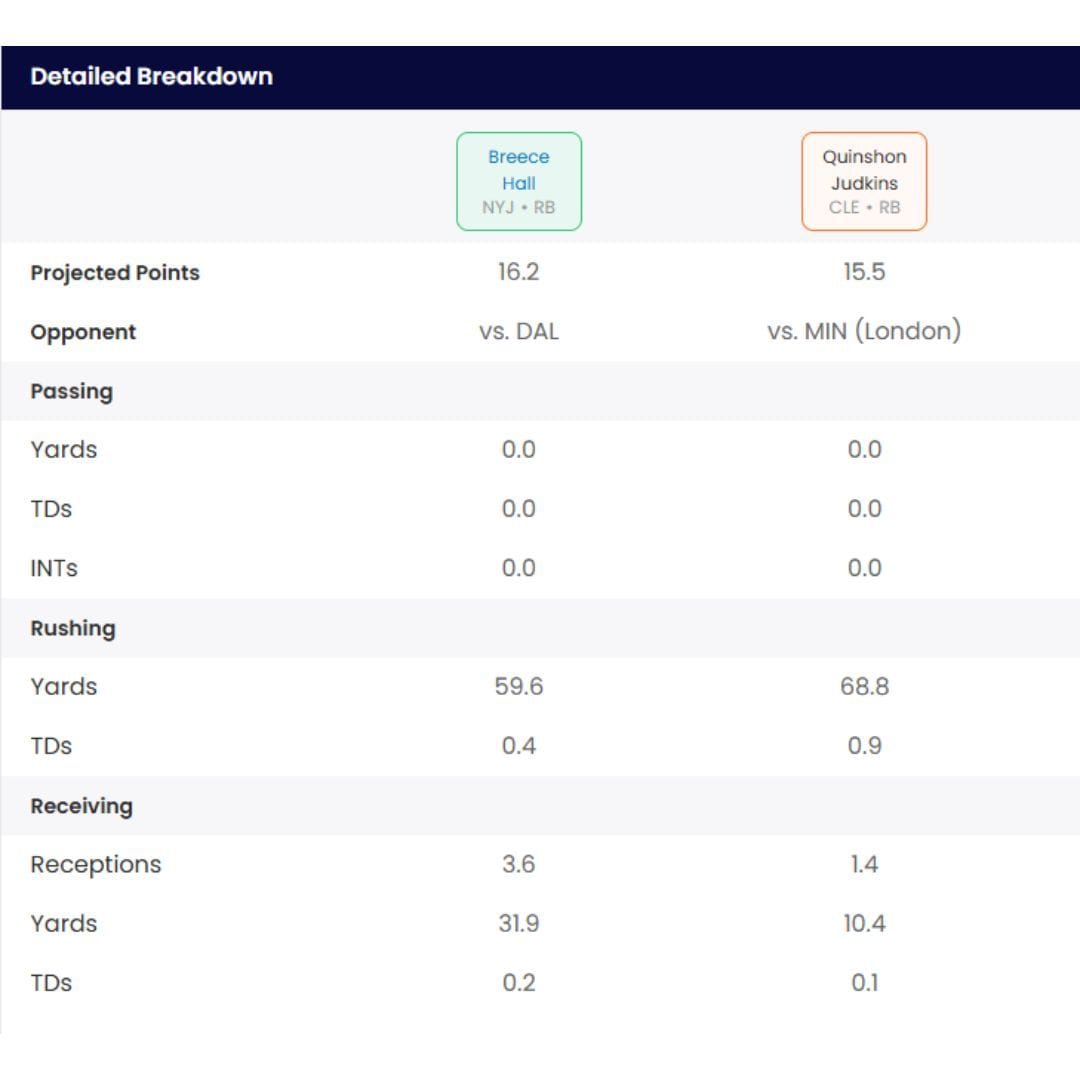Click the Receiving section header
Screen dimensions: 1080x1080
tap(81, 806)
